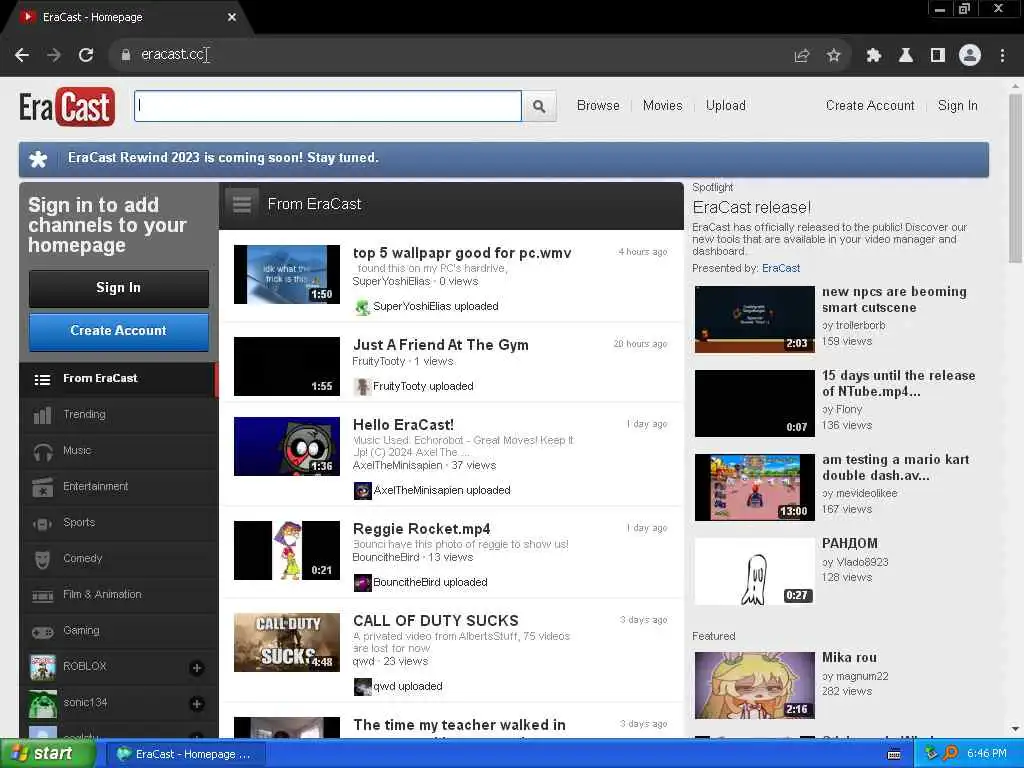Screen dimensions: 1024x768
Task: Click the black Sign In sidebar button
Action: pyautogui.click(x=119, y=288)
